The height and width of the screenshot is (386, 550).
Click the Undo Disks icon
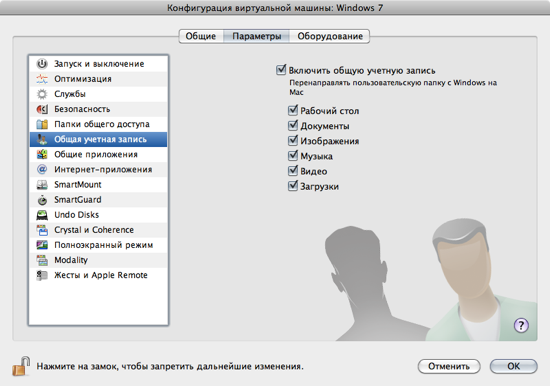click(x=42, y=215)
